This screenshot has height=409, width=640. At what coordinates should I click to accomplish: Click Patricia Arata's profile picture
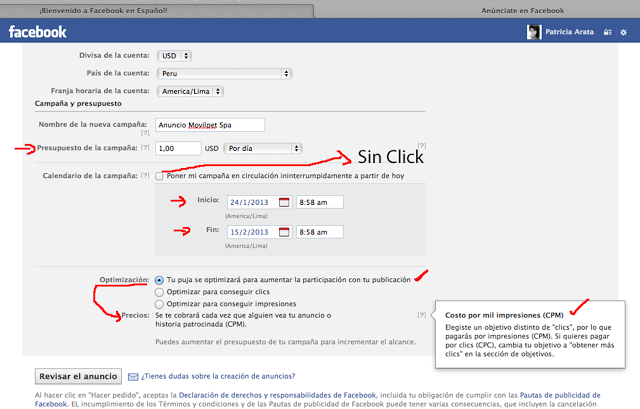point(534,32)
